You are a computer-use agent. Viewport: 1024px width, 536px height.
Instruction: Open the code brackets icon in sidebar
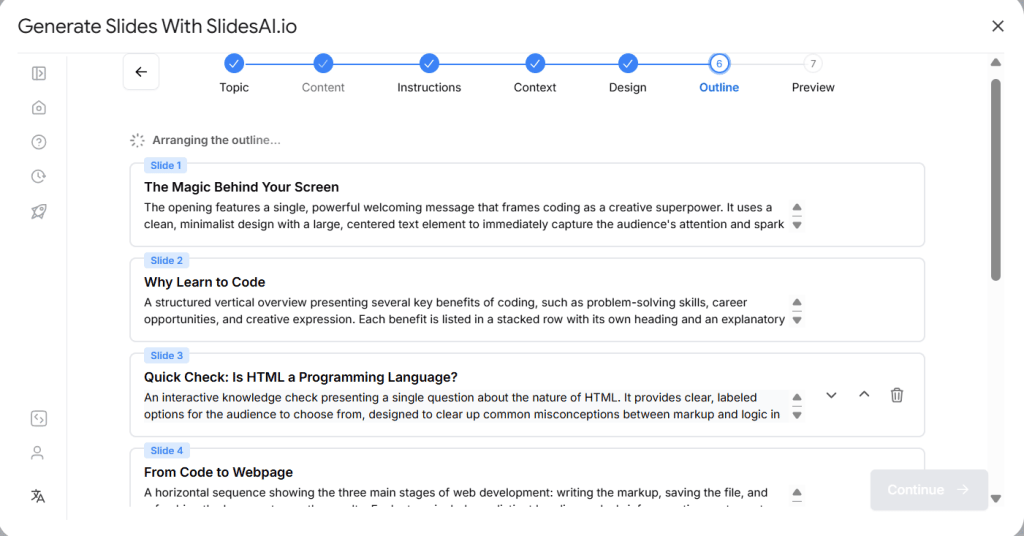click(x=38, y=418)
